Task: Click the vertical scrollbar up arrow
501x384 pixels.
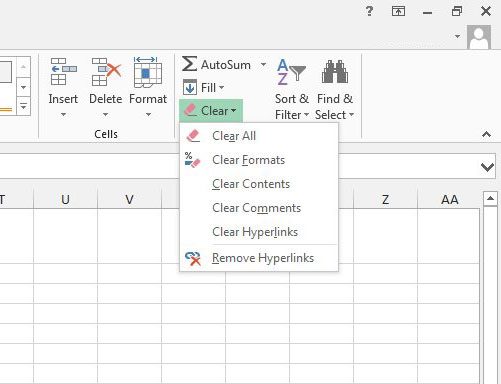Action: click(490, 199)
